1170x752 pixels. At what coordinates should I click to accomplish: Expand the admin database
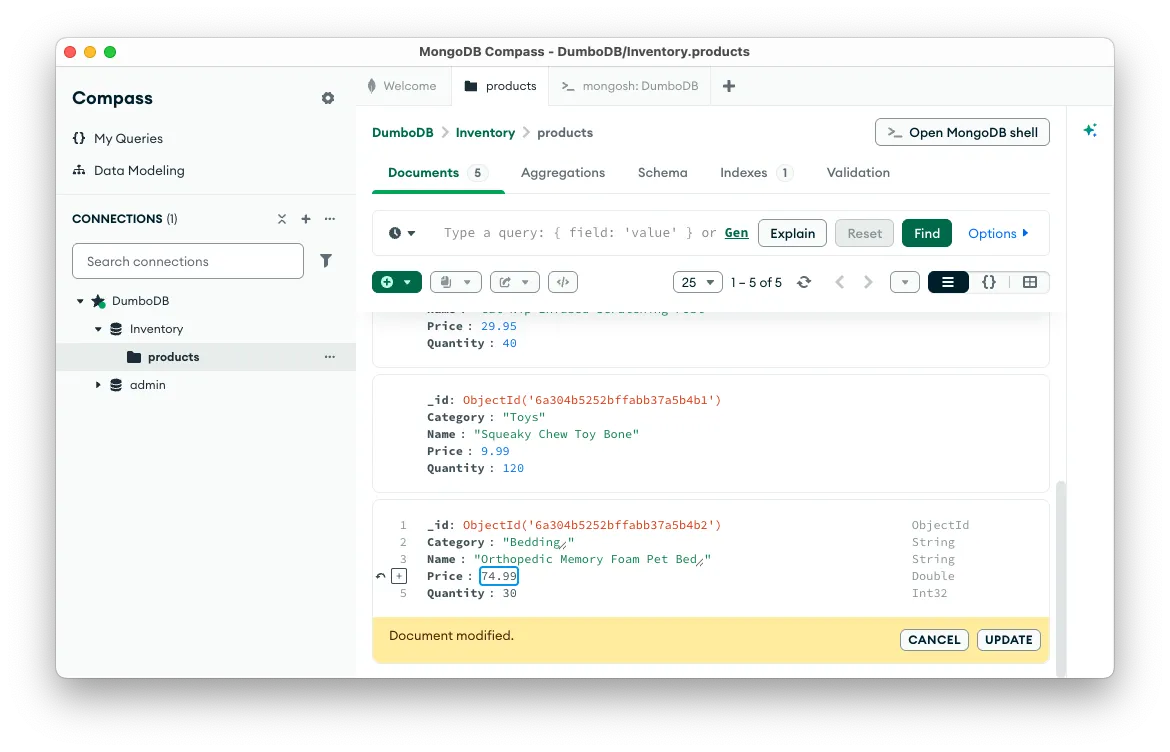(x=98, y=385)
